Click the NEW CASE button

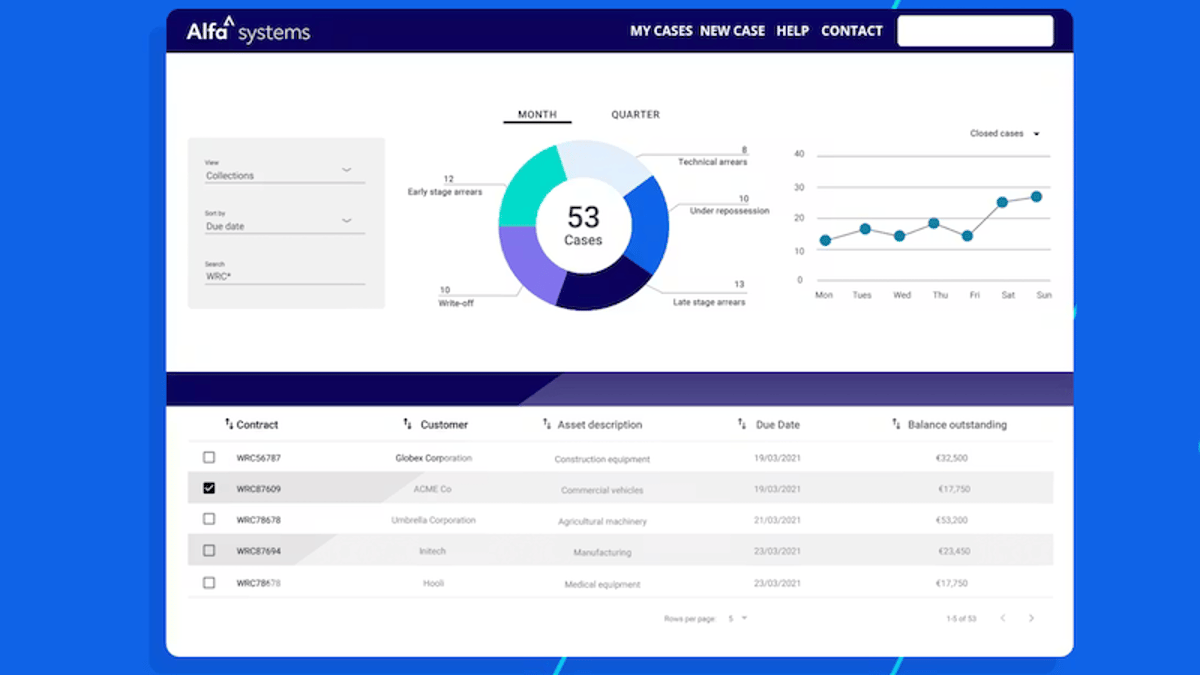point(733,31)
